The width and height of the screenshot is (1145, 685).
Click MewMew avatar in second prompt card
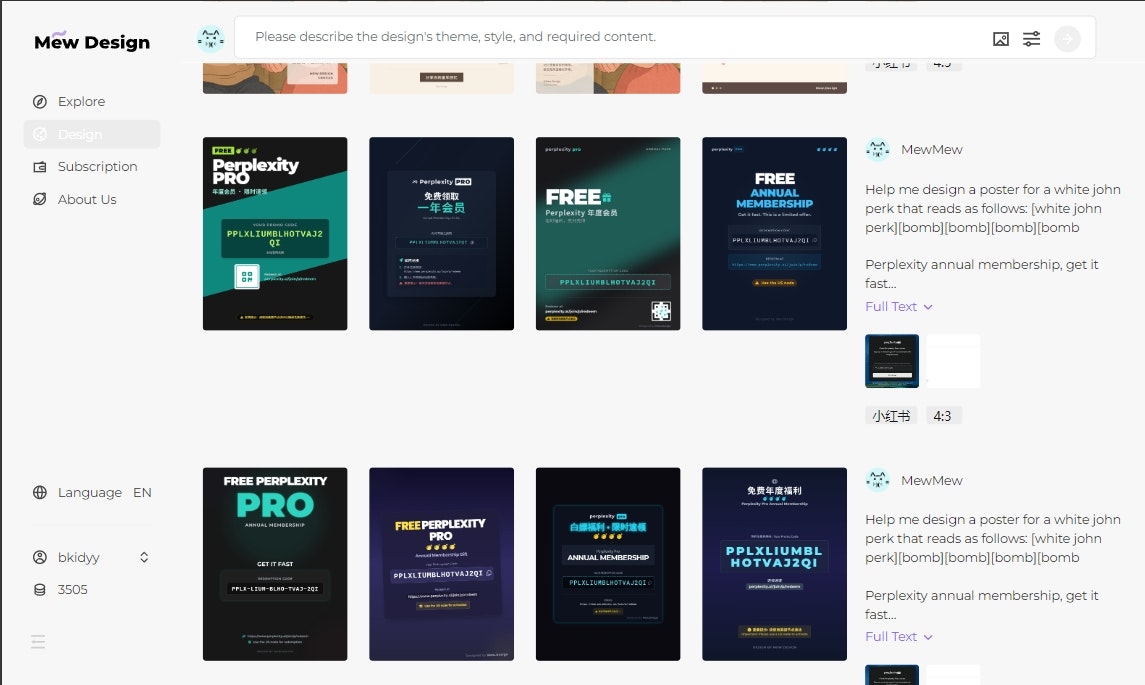click(x=878, y=480)
